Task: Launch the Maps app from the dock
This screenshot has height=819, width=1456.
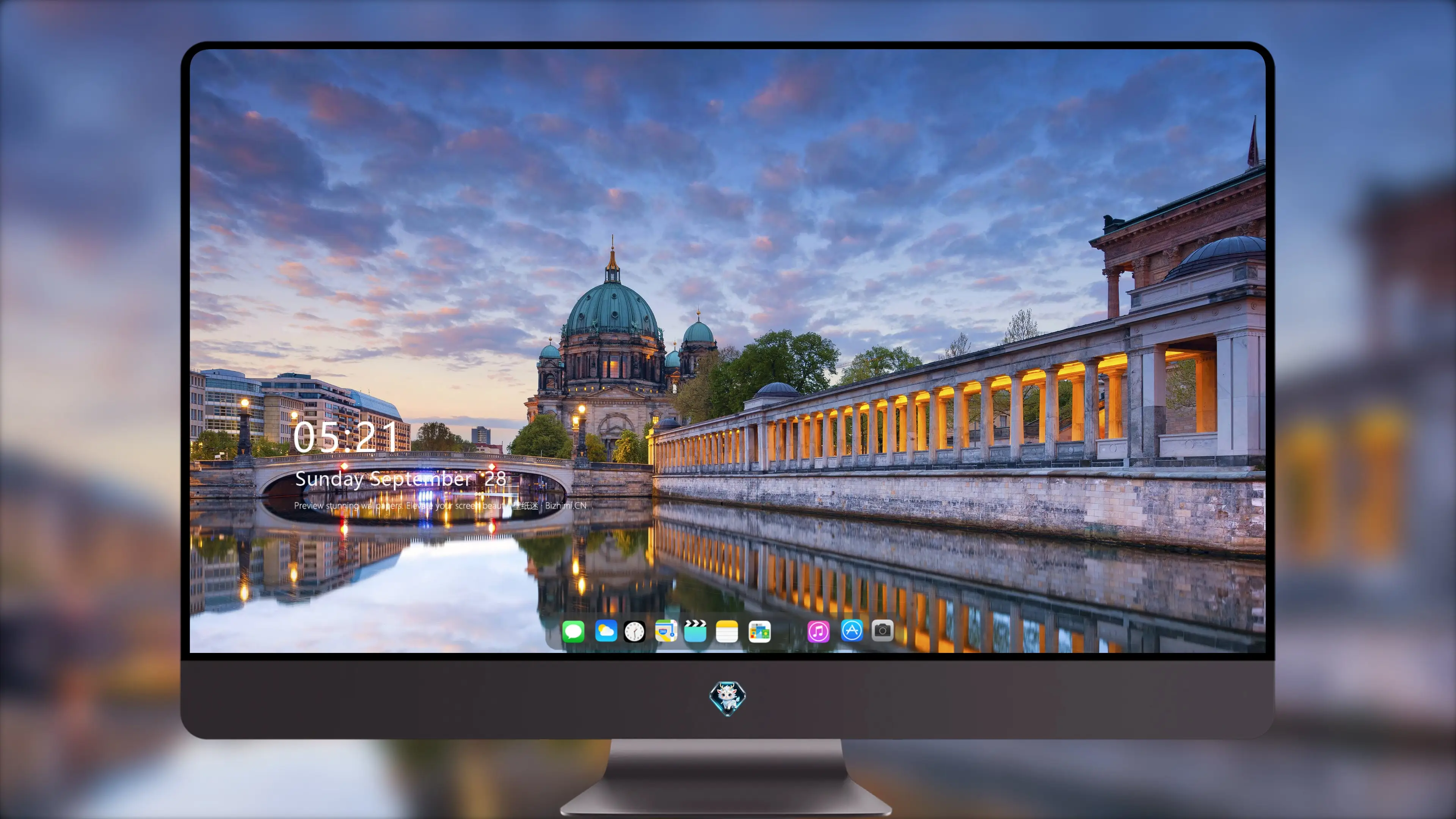Action: (x=666, y=631)
